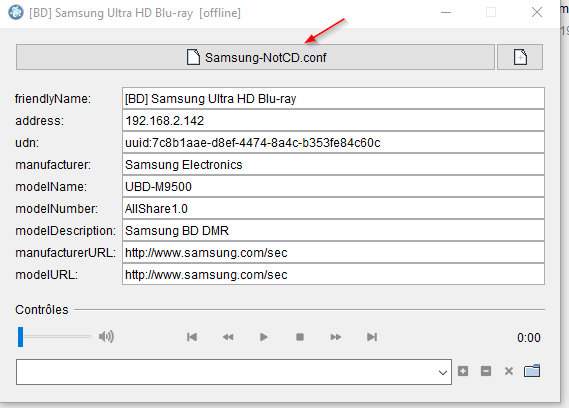Click the new configuration file icon button
569x408 pixels.
(x=520, y=57)
